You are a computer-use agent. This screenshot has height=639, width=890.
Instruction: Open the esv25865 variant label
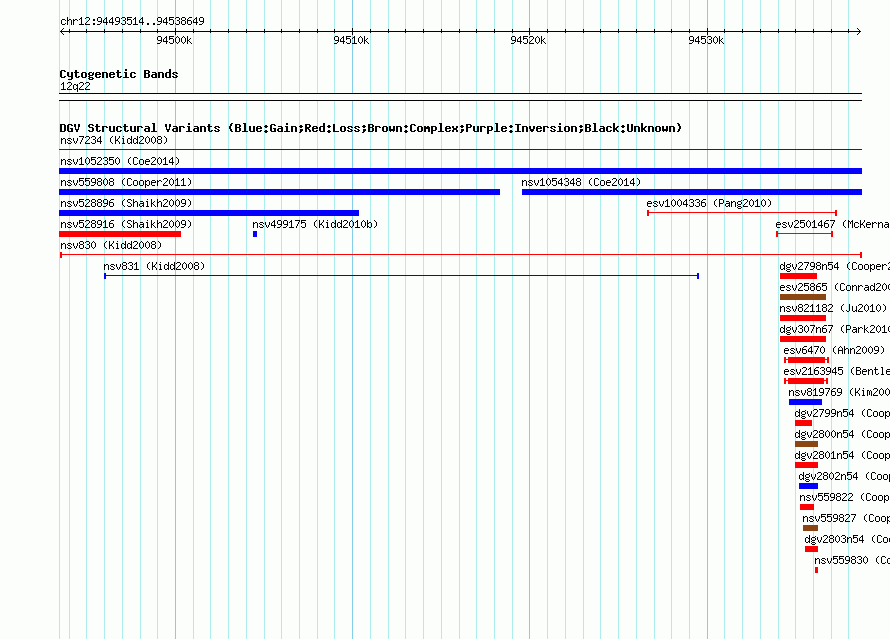(834, 287)
